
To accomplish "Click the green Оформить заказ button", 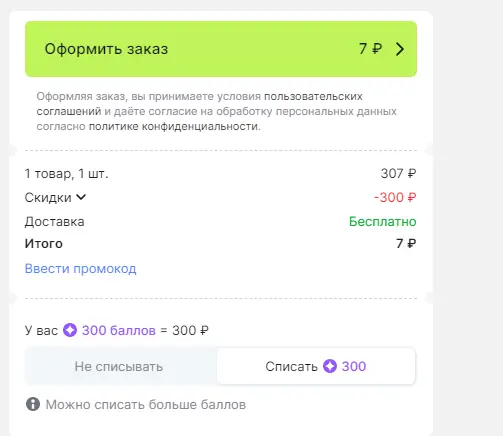I will coord(221,49).
